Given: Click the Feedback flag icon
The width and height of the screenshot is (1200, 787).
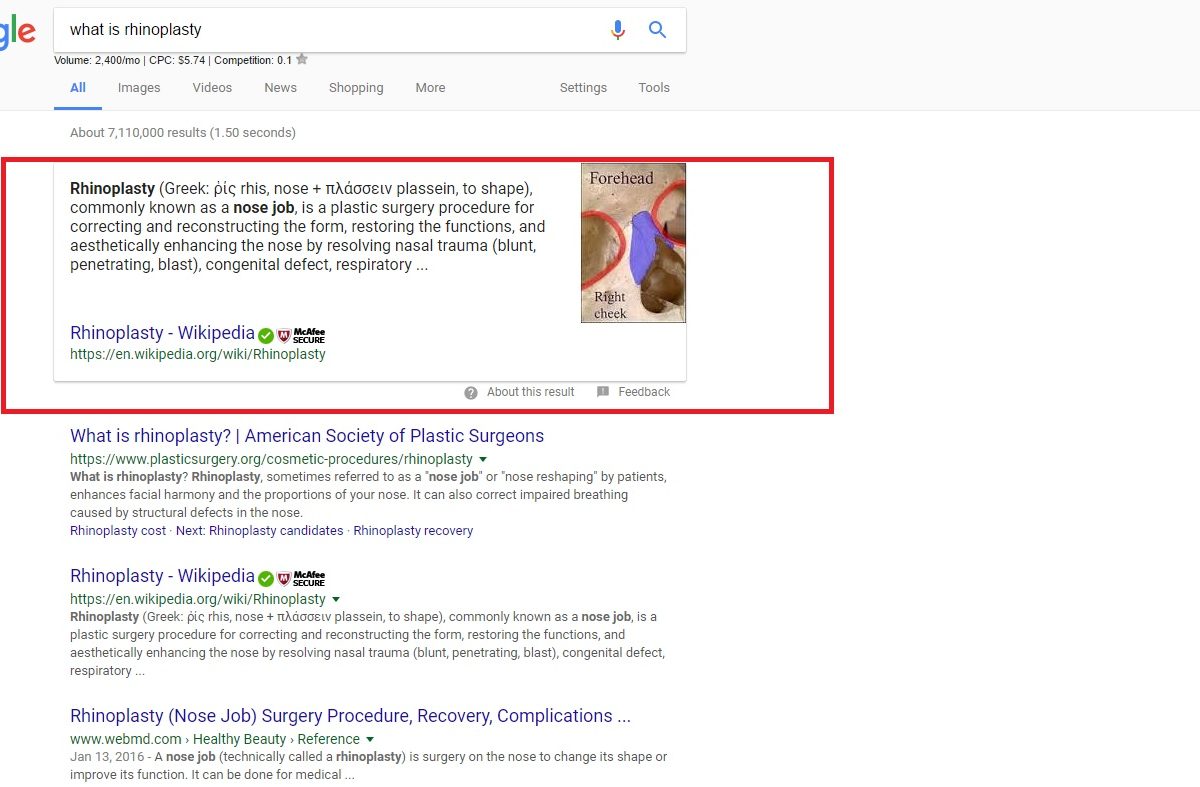Looking at the screenshot, I should pos(603,392).
